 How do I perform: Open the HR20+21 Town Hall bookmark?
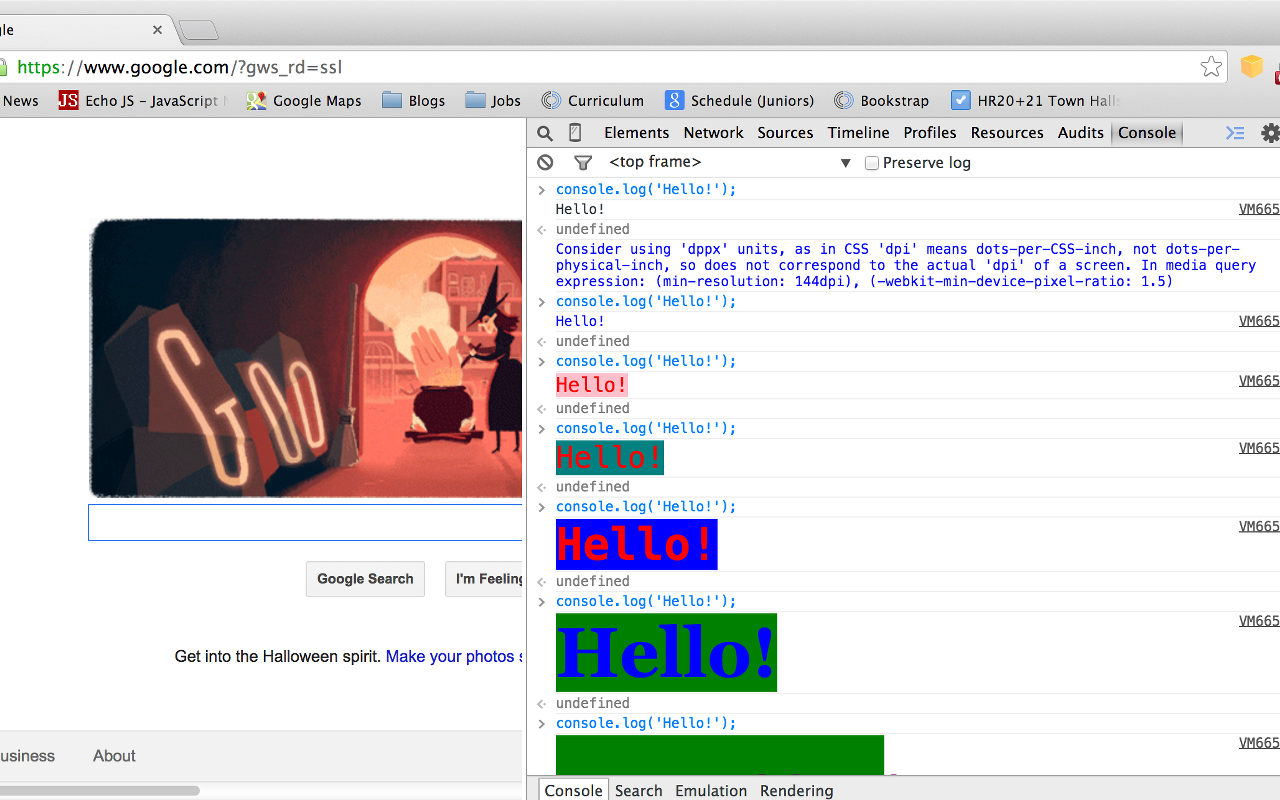tap(1035, 100)
